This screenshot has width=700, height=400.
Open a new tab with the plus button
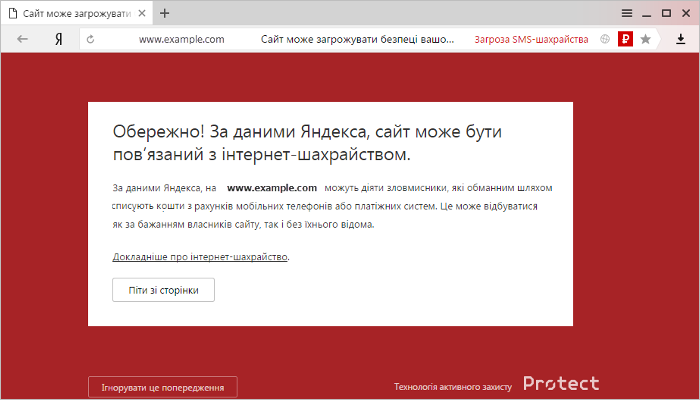(x=165, y=13)
